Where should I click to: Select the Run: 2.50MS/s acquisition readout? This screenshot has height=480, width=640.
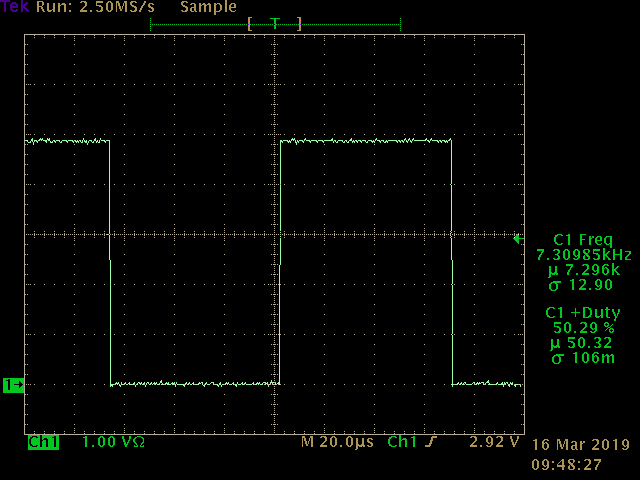click(96, 7)
